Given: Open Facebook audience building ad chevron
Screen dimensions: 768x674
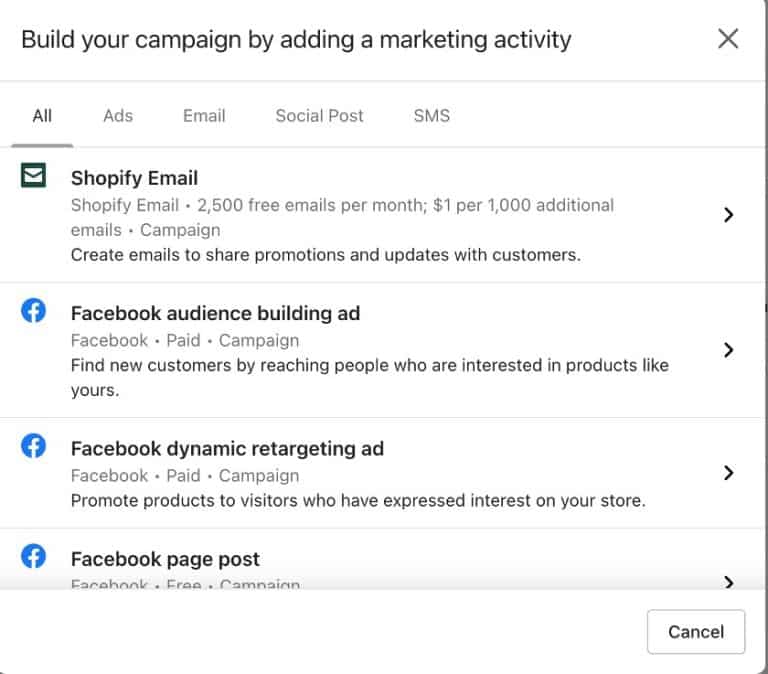Looking at the screenshot, I should click(729, 350).
